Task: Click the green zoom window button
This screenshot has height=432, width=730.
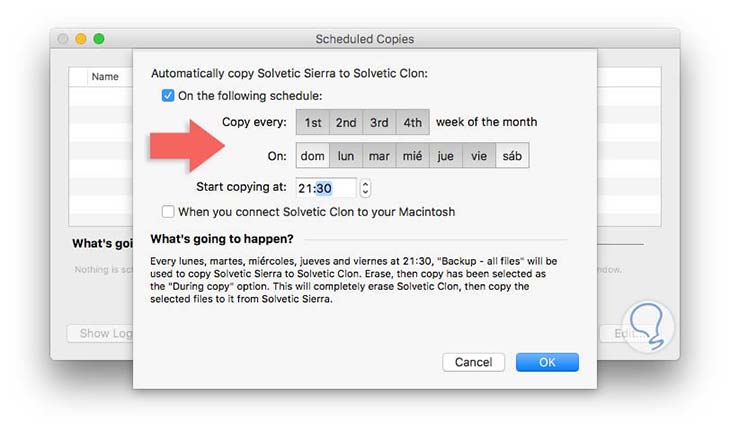Action: tap(99, 39)
